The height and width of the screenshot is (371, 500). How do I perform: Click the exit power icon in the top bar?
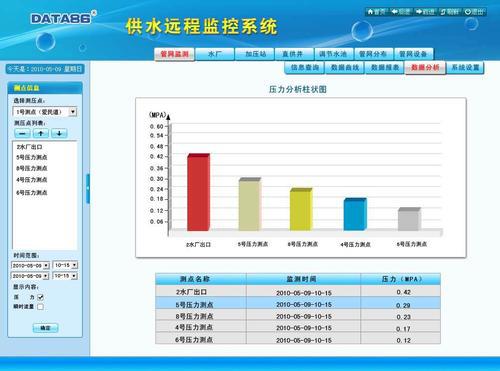click(468, 12)
